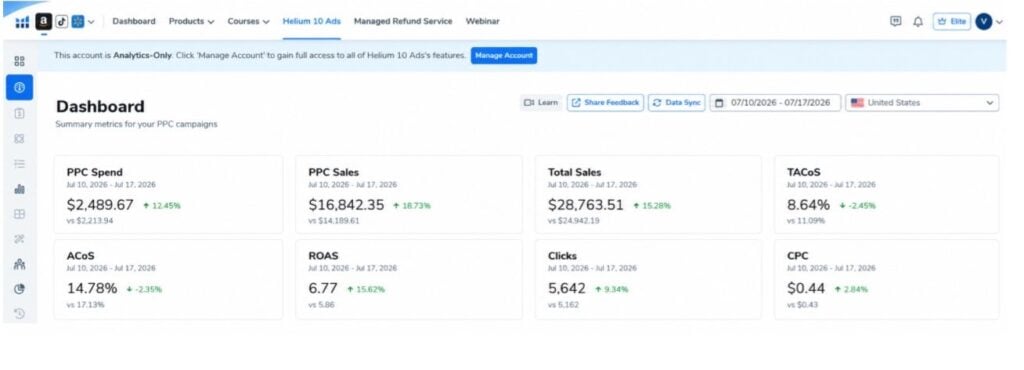
Task: Open the table grid sidebar icon
Action: pos(19,214)
